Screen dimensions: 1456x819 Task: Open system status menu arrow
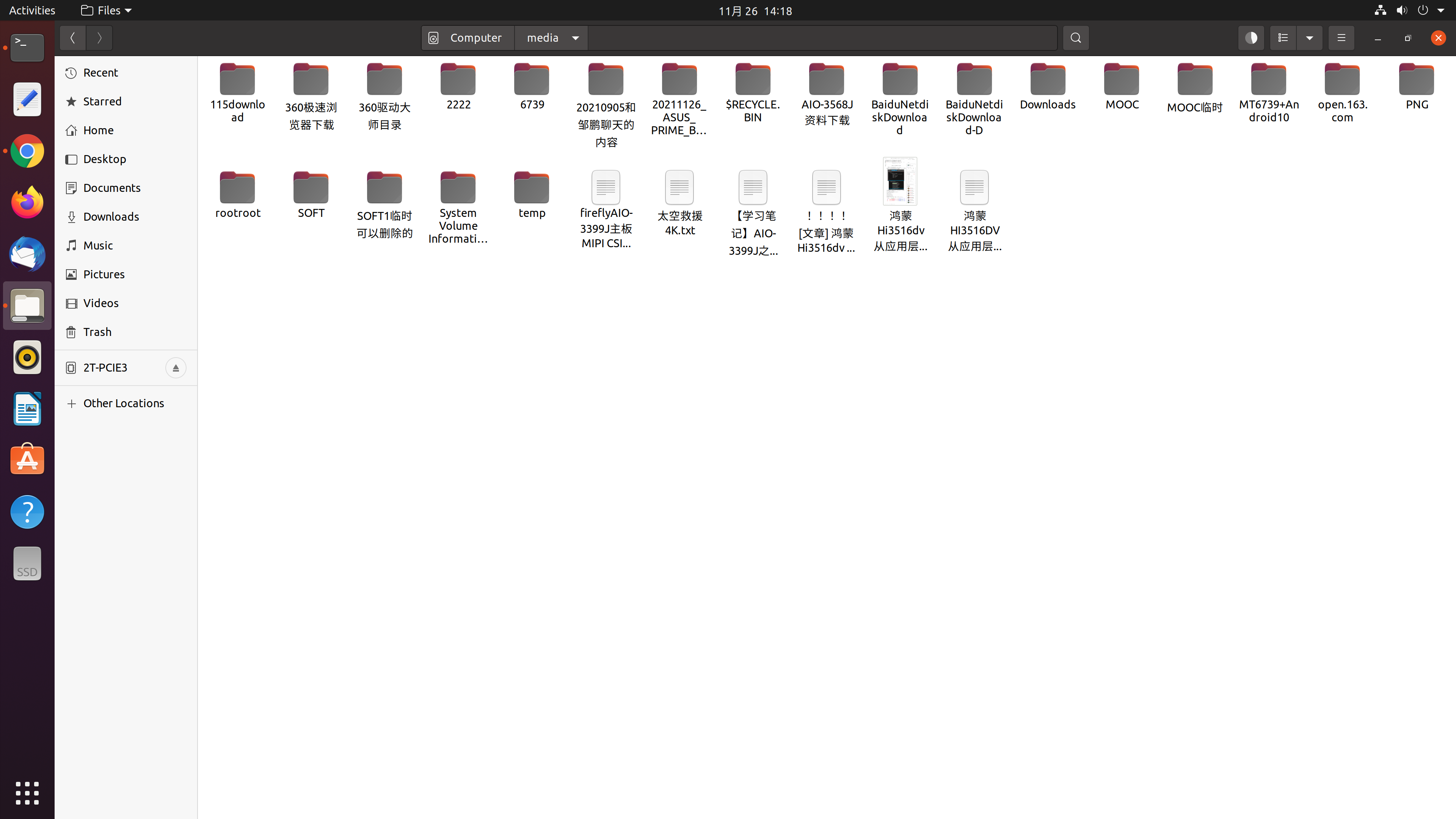[1441, 10]
